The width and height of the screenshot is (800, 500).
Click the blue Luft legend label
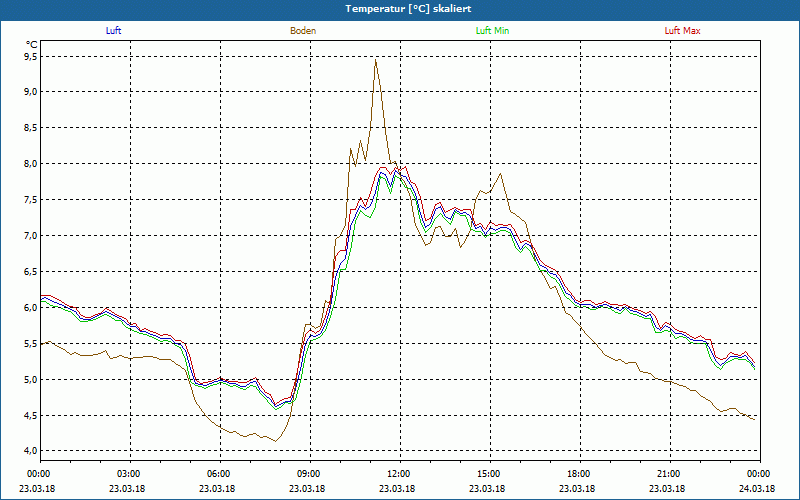point(113,31)
